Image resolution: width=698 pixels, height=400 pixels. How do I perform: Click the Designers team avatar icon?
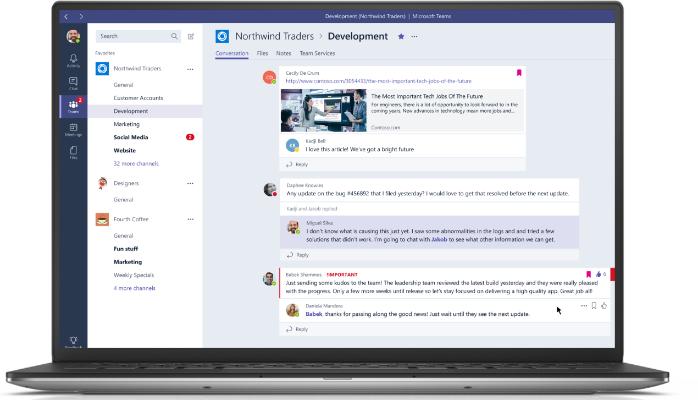[x=102, y=183]
